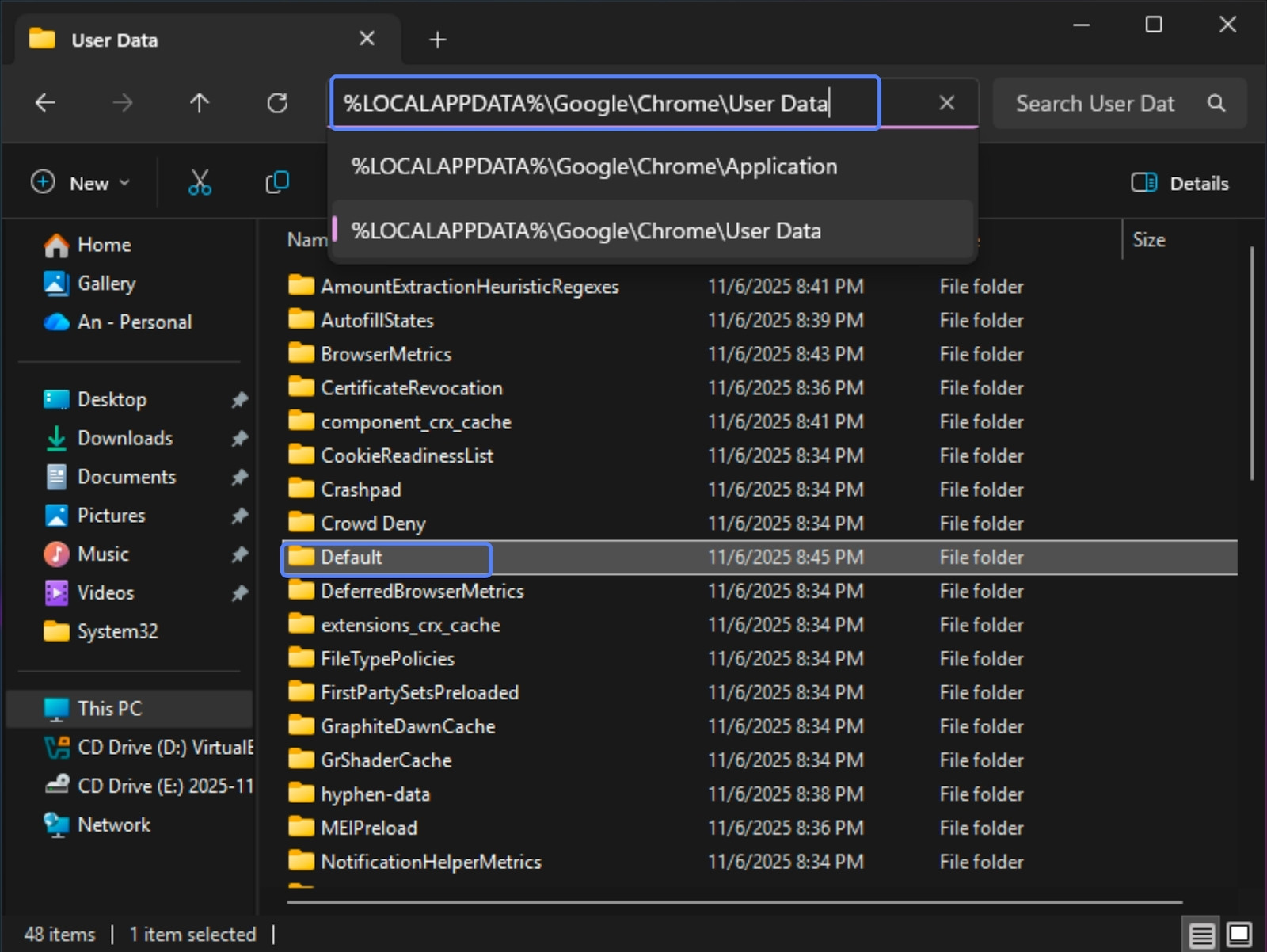Screen dimensions: 1267x952
Task: Select the Chrome\Application path suggestion
Action: click(594, 167)
